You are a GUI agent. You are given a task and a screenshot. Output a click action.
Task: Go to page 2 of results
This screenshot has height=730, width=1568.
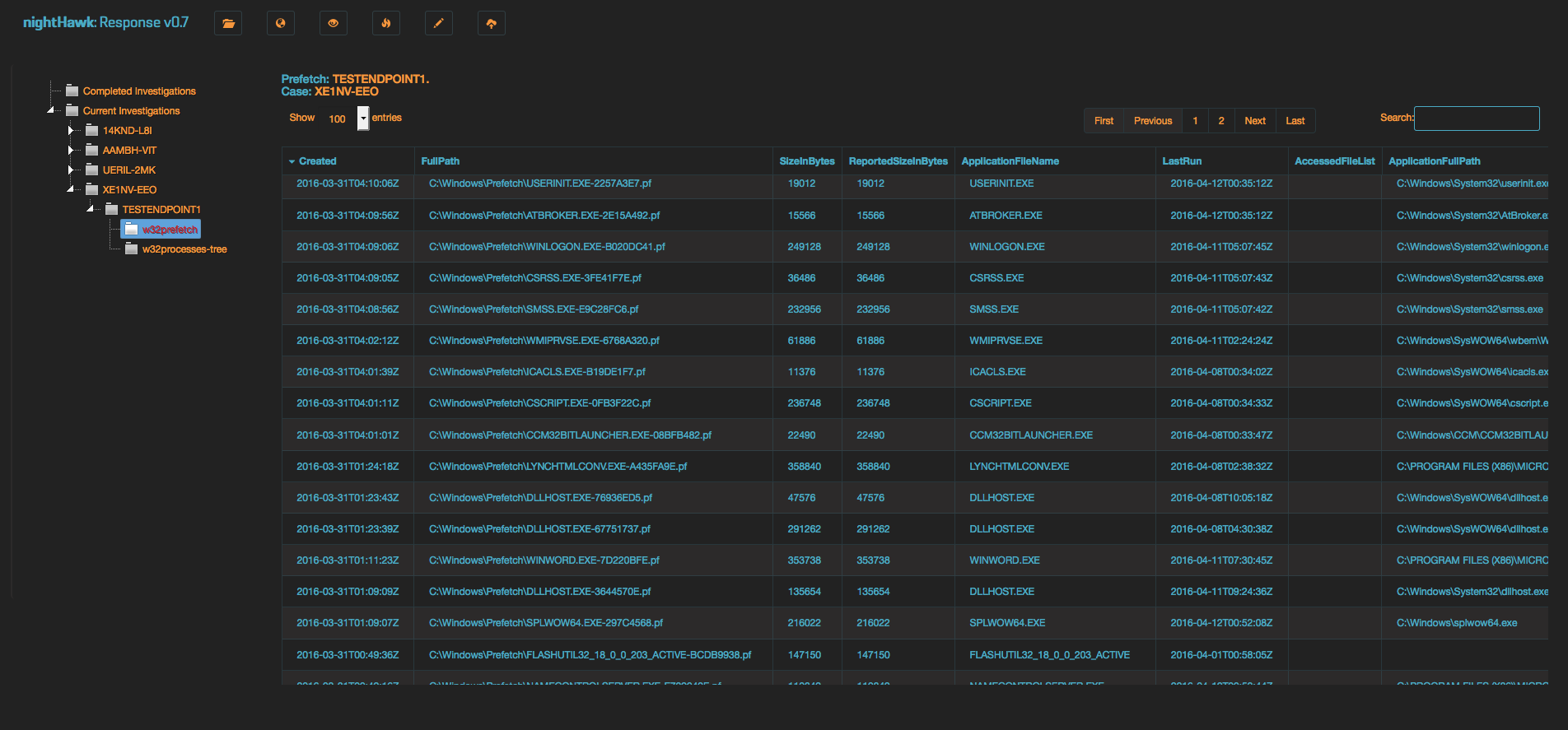pyautogui.click(x=1221, y=121)
